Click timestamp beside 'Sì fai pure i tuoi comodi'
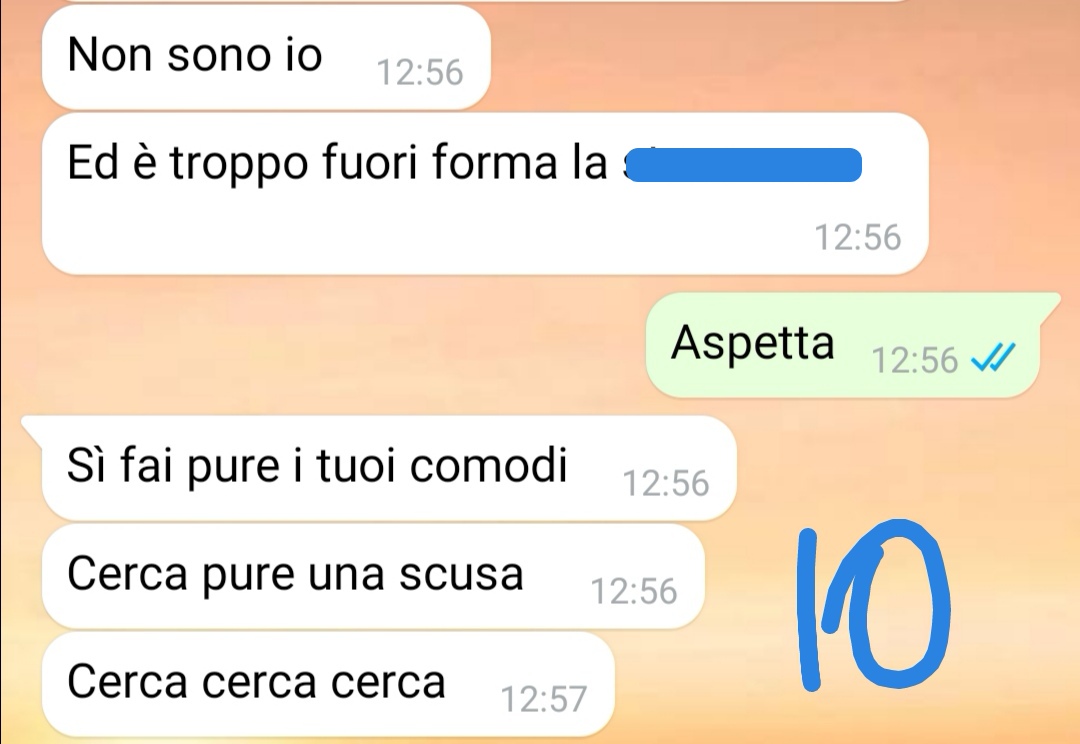Viewport: 1080px width, 744px height. (665, 483)
